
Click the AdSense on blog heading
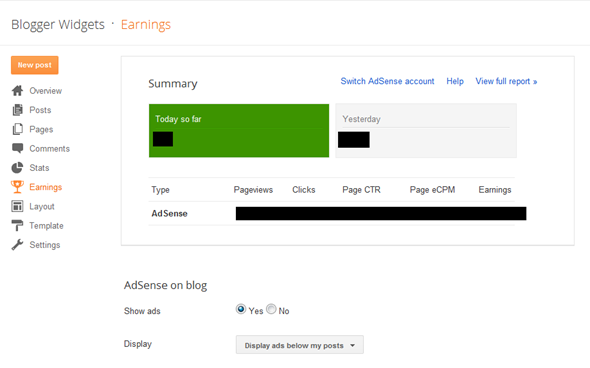coord(166,285)
